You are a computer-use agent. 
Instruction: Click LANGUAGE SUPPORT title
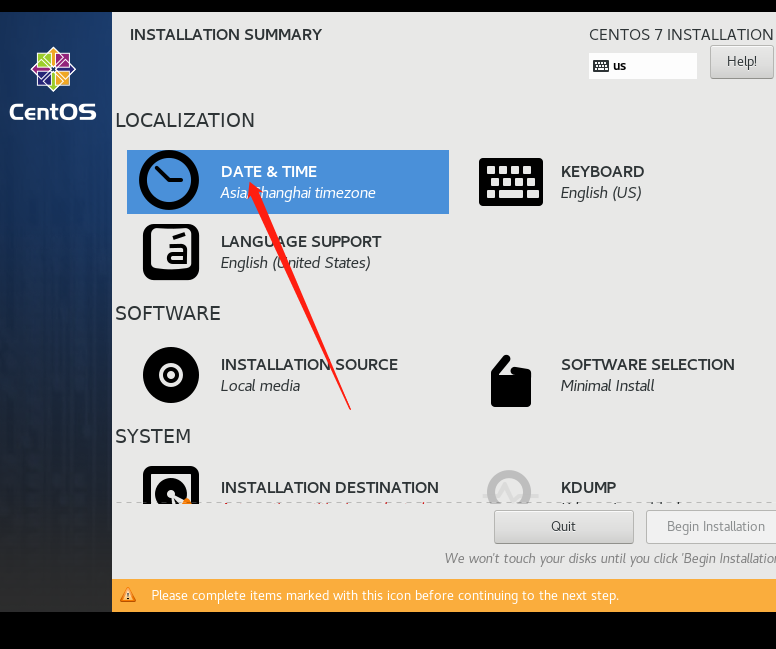(x=301, y=242)
